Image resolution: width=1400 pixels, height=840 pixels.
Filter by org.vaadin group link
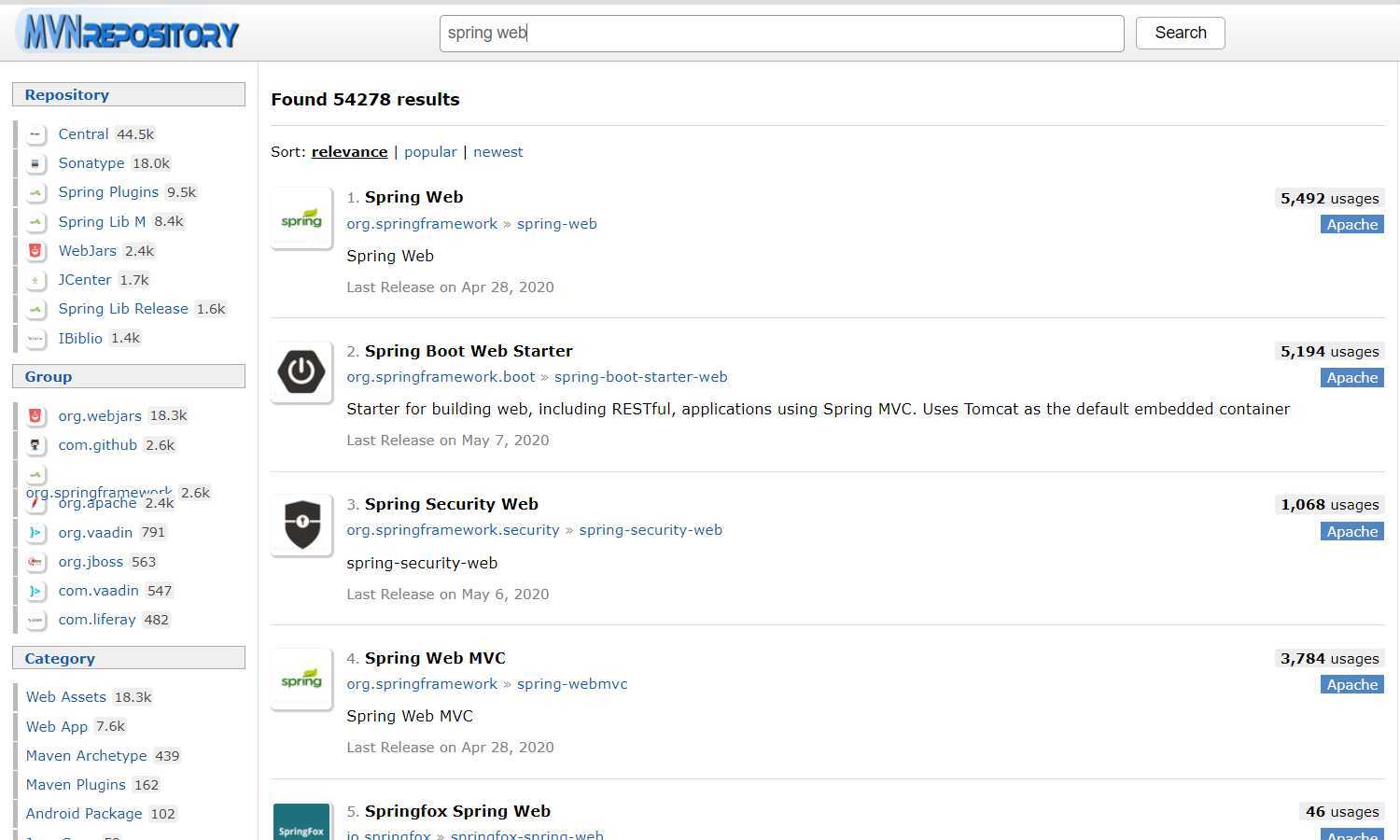click(x=95, y=533)
